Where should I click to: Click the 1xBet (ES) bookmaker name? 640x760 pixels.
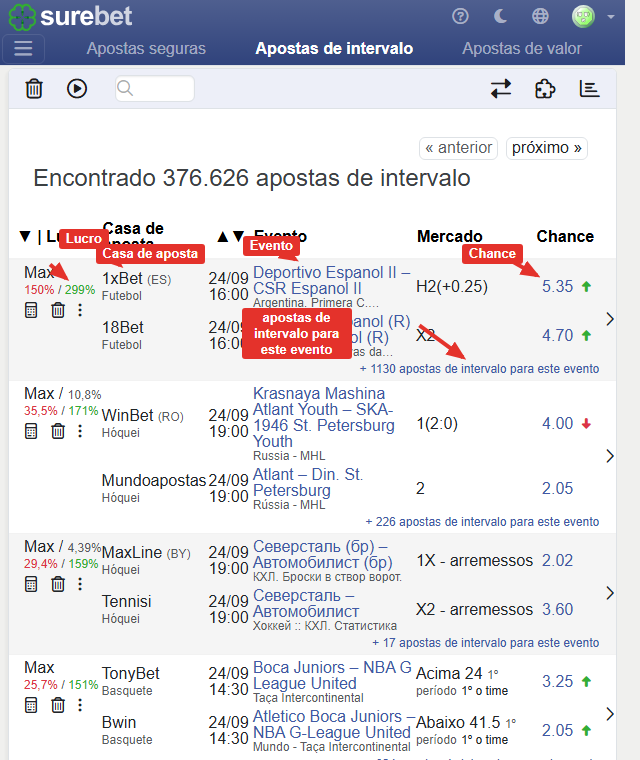pyautogui.click(x=136, y=279)
